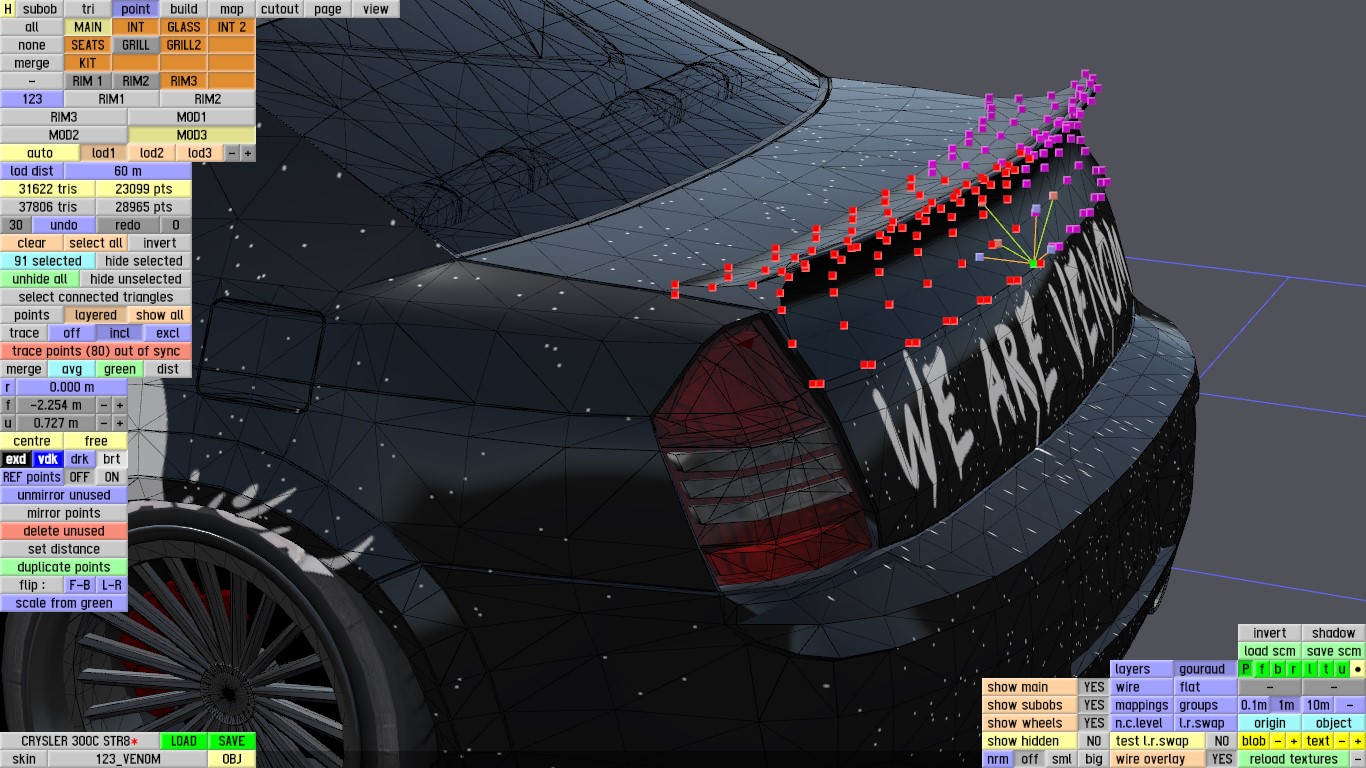The height and width of the screenshot is (768, 1366).
Task: Toggle YES beside show subobs
Action: tap(1094, 705)
